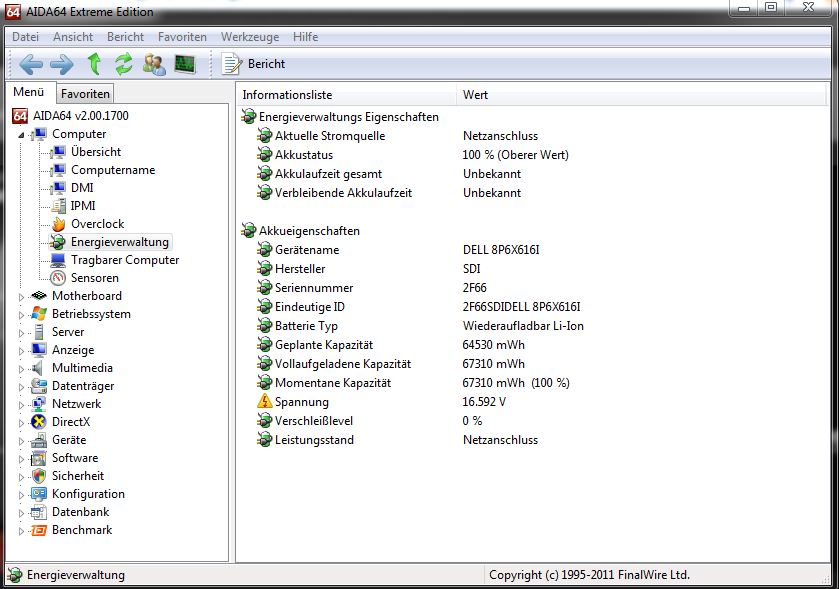This screenshot has width=839, height=589.
Task: Select Energieverwaltung in the tree
Action: 119,242
